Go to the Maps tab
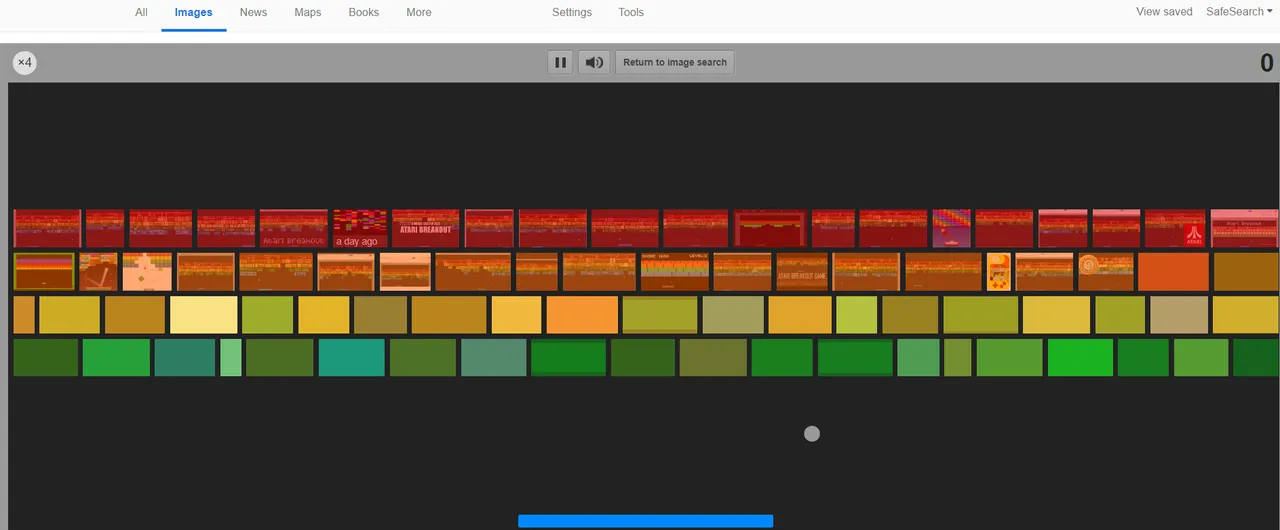1280x530 pixels. pos(308,12)
